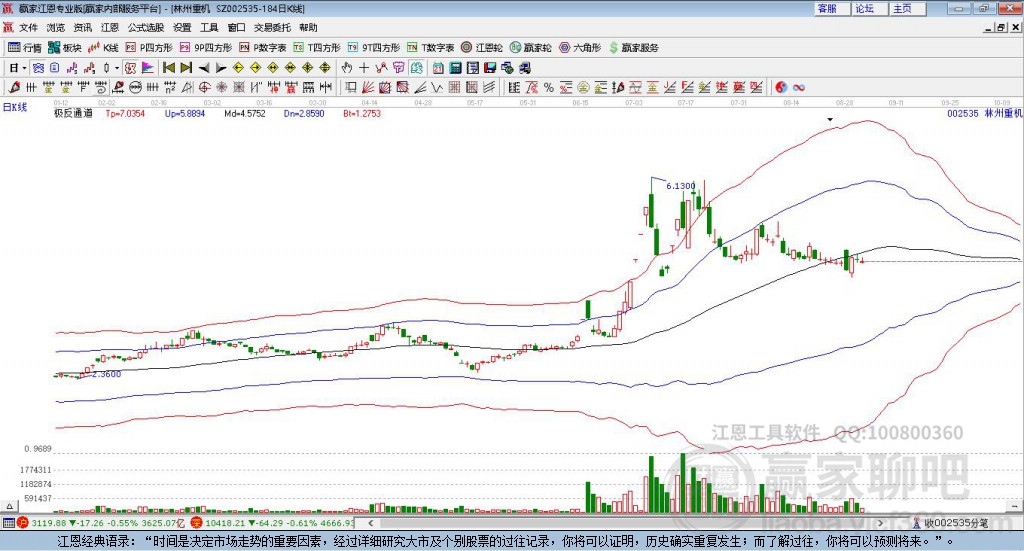This screenshot has height=551, width=1024.
Task: Click the black right arrow icon
Action: [221, 68]
